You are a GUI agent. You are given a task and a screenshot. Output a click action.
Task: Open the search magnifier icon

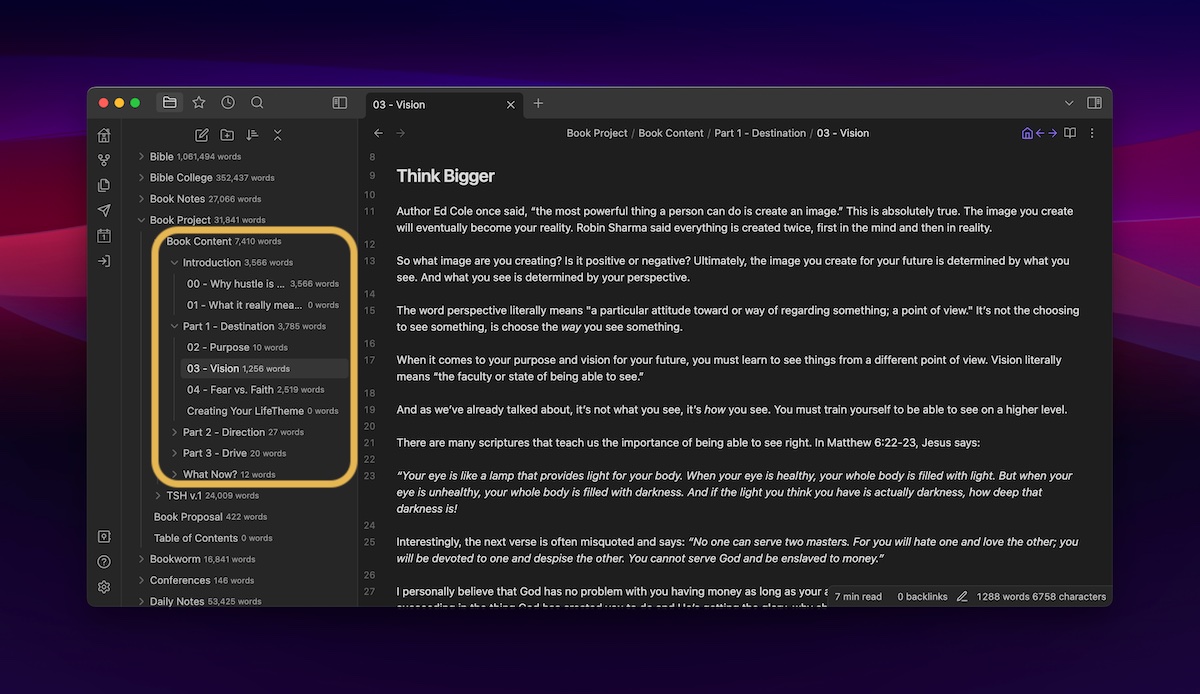click(x=257, y=102)
